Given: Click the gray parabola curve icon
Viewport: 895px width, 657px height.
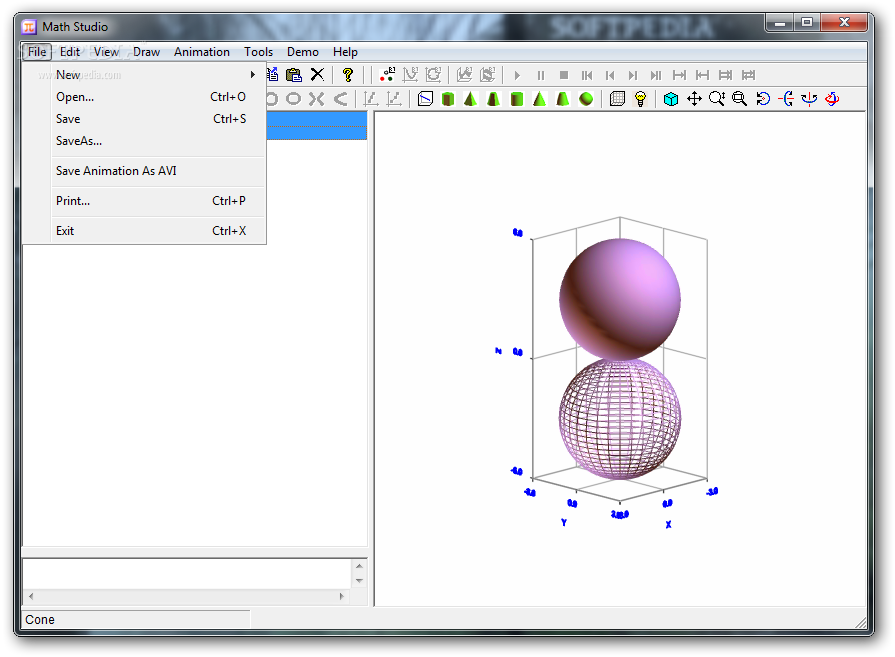Looking at the screenshot, I should coord(340,99).
